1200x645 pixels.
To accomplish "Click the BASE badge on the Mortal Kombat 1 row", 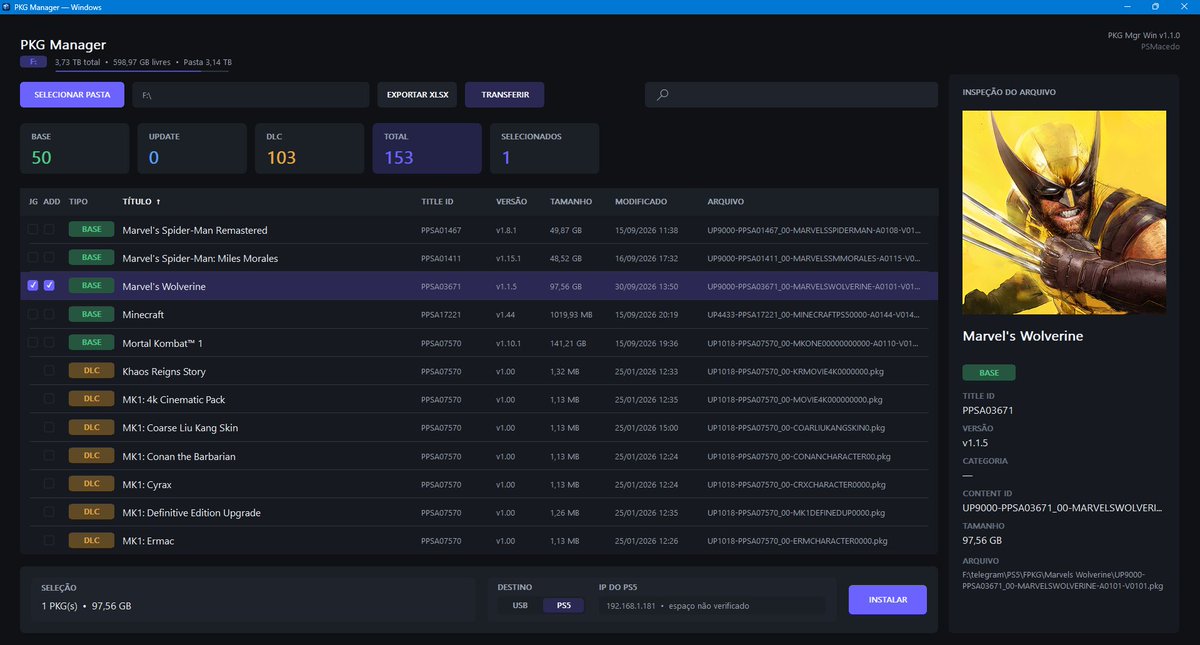I will (91, 342).
